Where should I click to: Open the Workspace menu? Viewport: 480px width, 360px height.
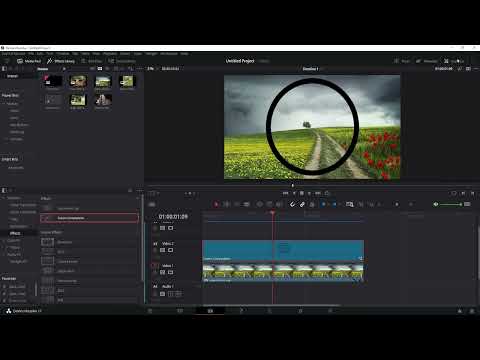(x=169, y=53)
